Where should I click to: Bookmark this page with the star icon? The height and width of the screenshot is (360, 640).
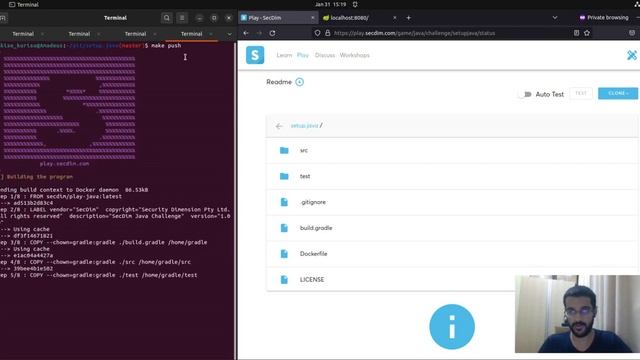tap(587, 33)
